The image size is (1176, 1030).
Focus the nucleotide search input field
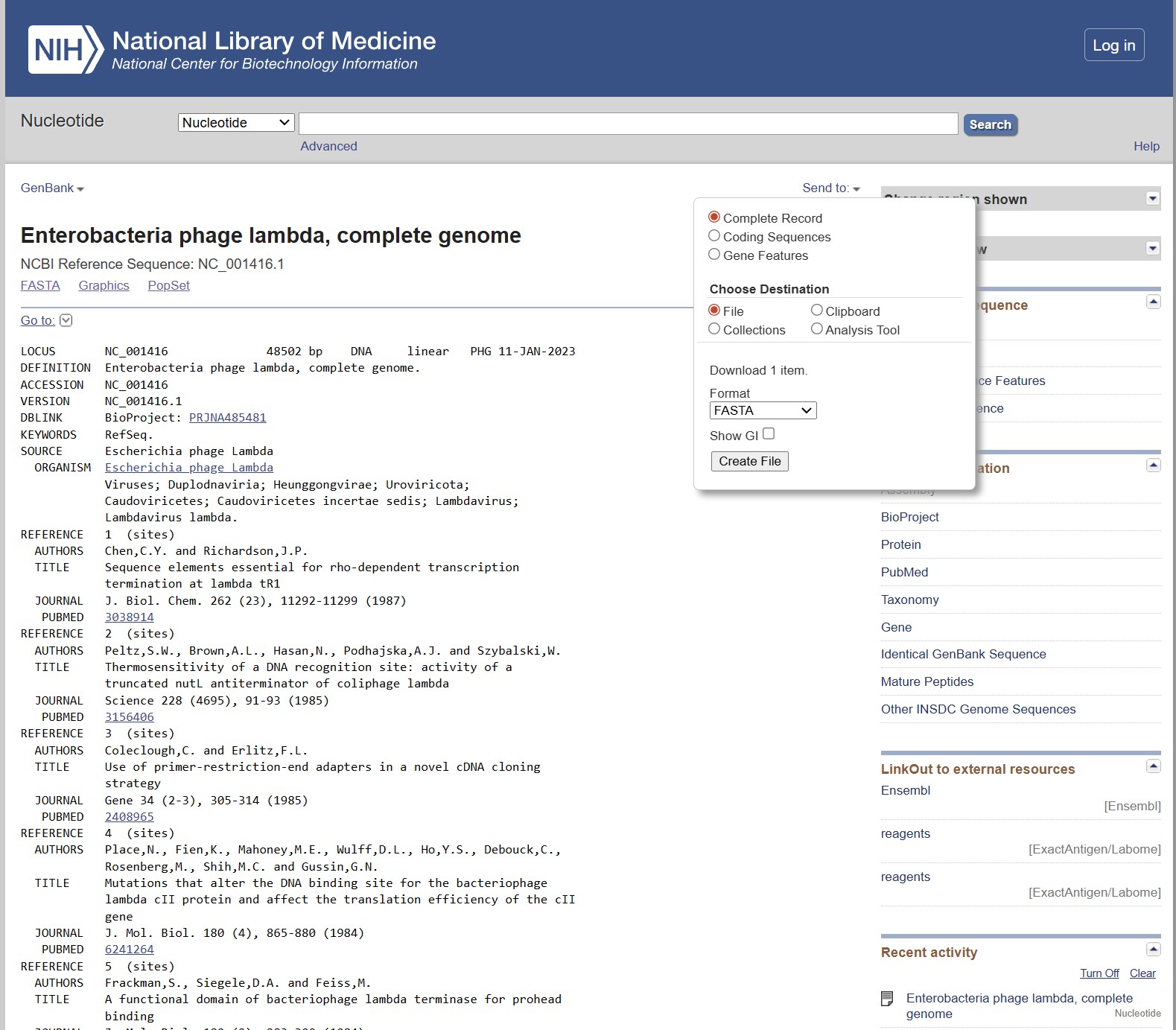pyautogui.click(x=628, y=124)
